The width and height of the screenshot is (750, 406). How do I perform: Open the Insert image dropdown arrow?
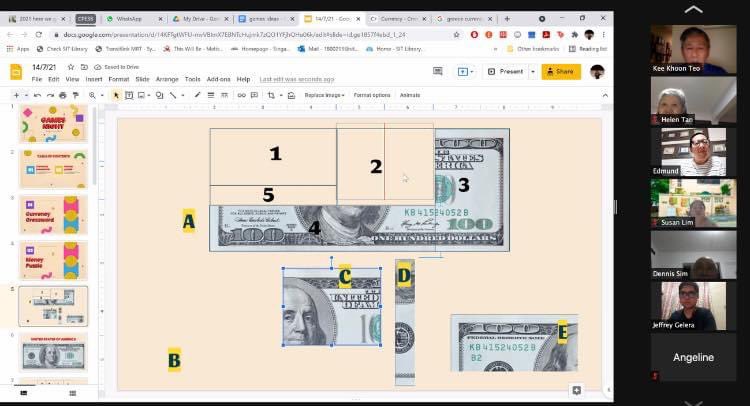tap(149, 95)
